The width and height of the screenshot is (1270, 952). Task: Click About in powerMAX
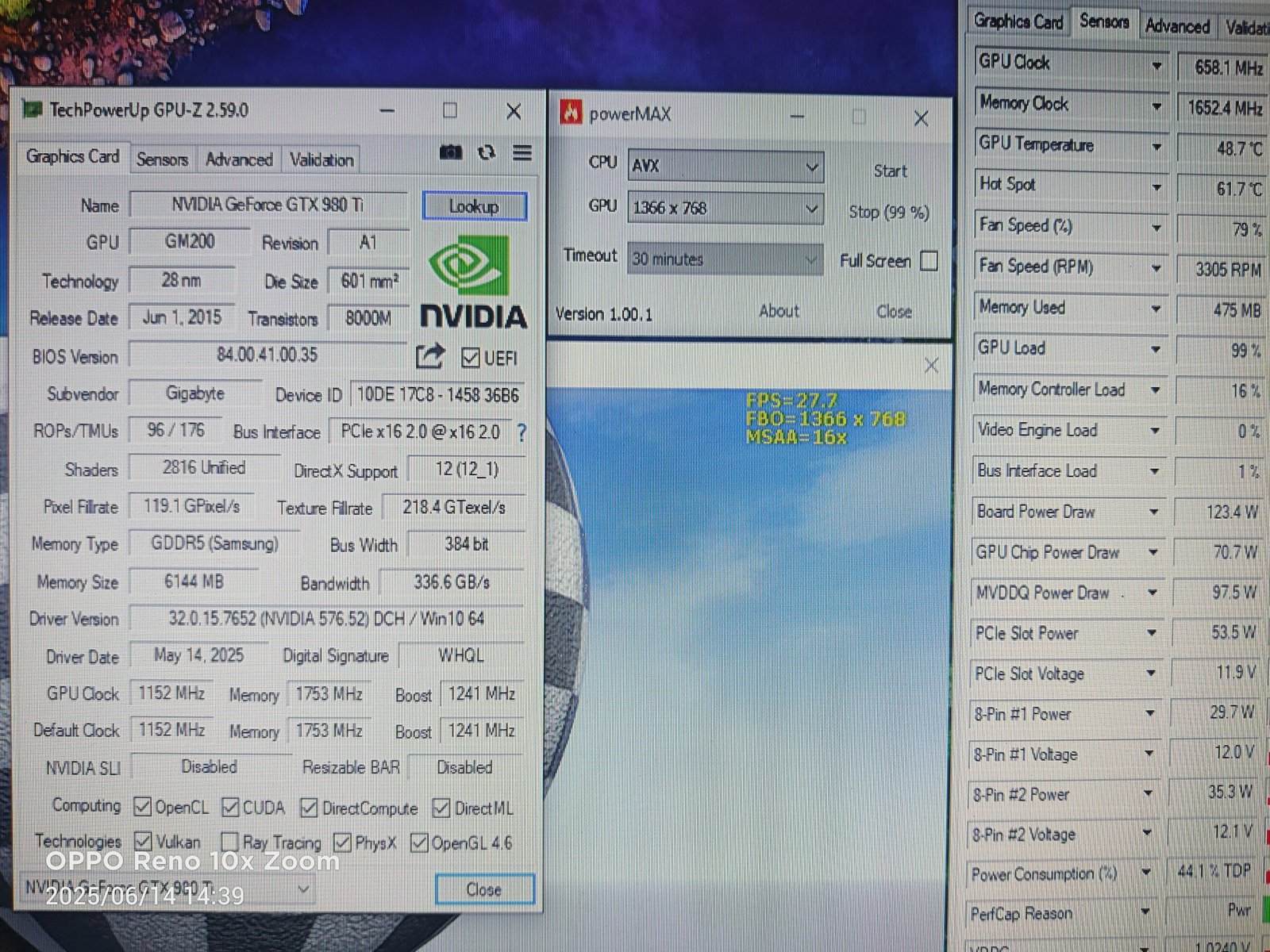(779, 311)
